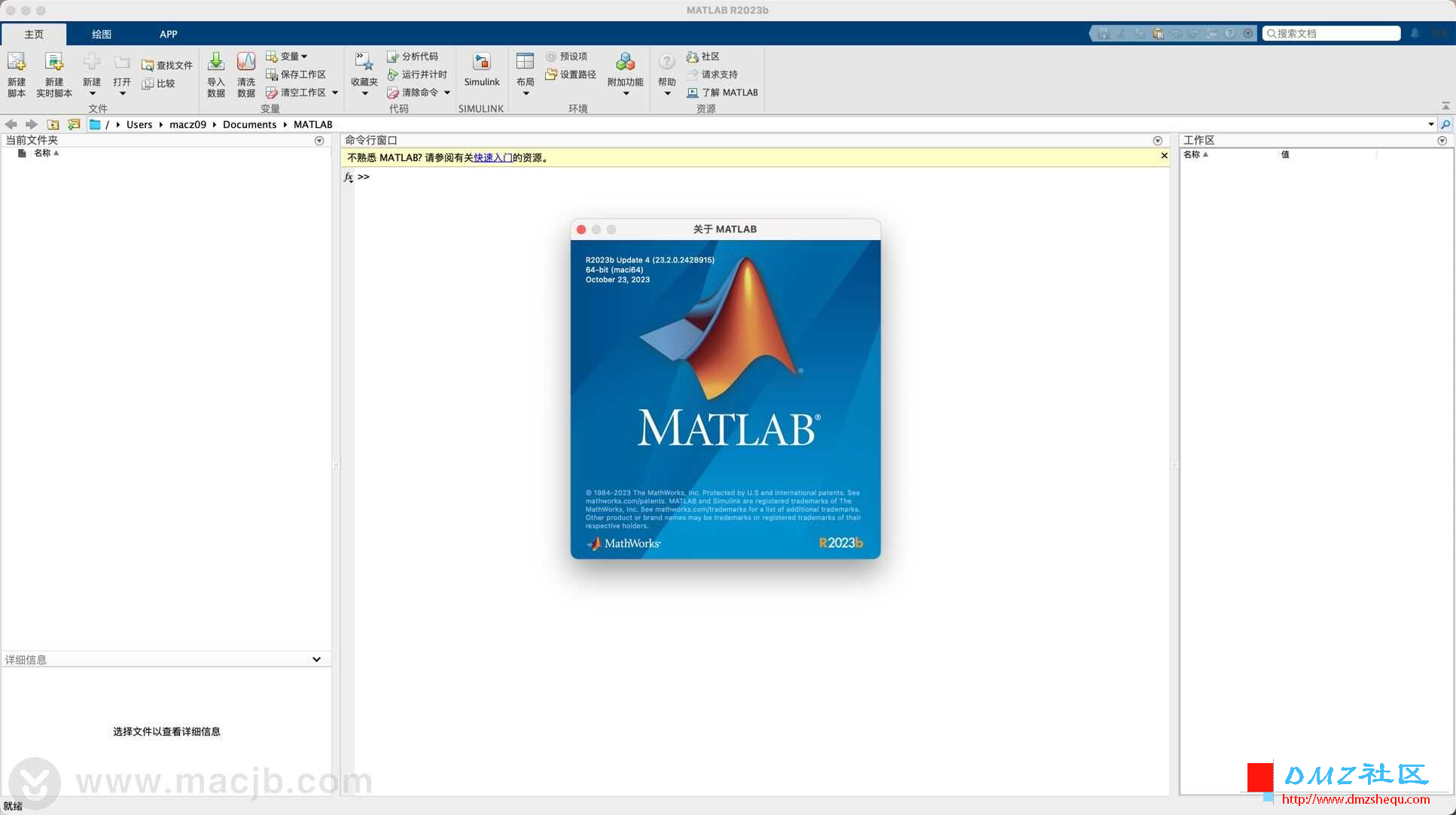Screen dimensions: 1456x815
Task: Expand the 帮助 dropdown arrow
Action: click(667, 94)
